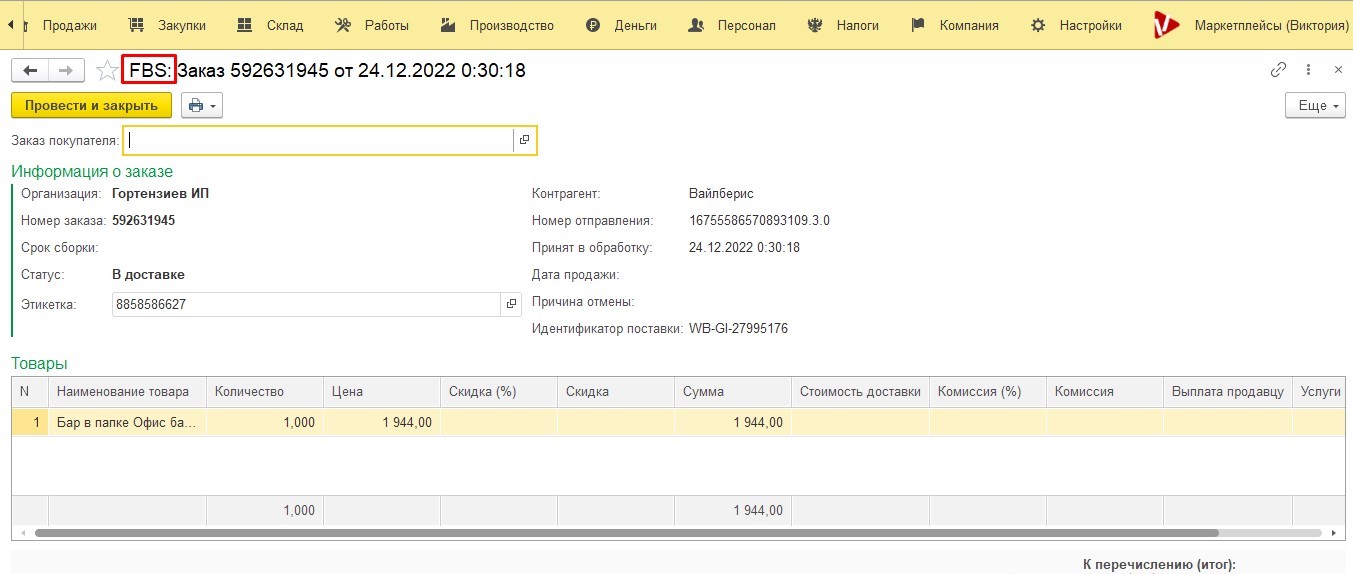
Task: Select price cell 1 944,00 in row 1
Action: pyautogui.click(x=382, y=423)
